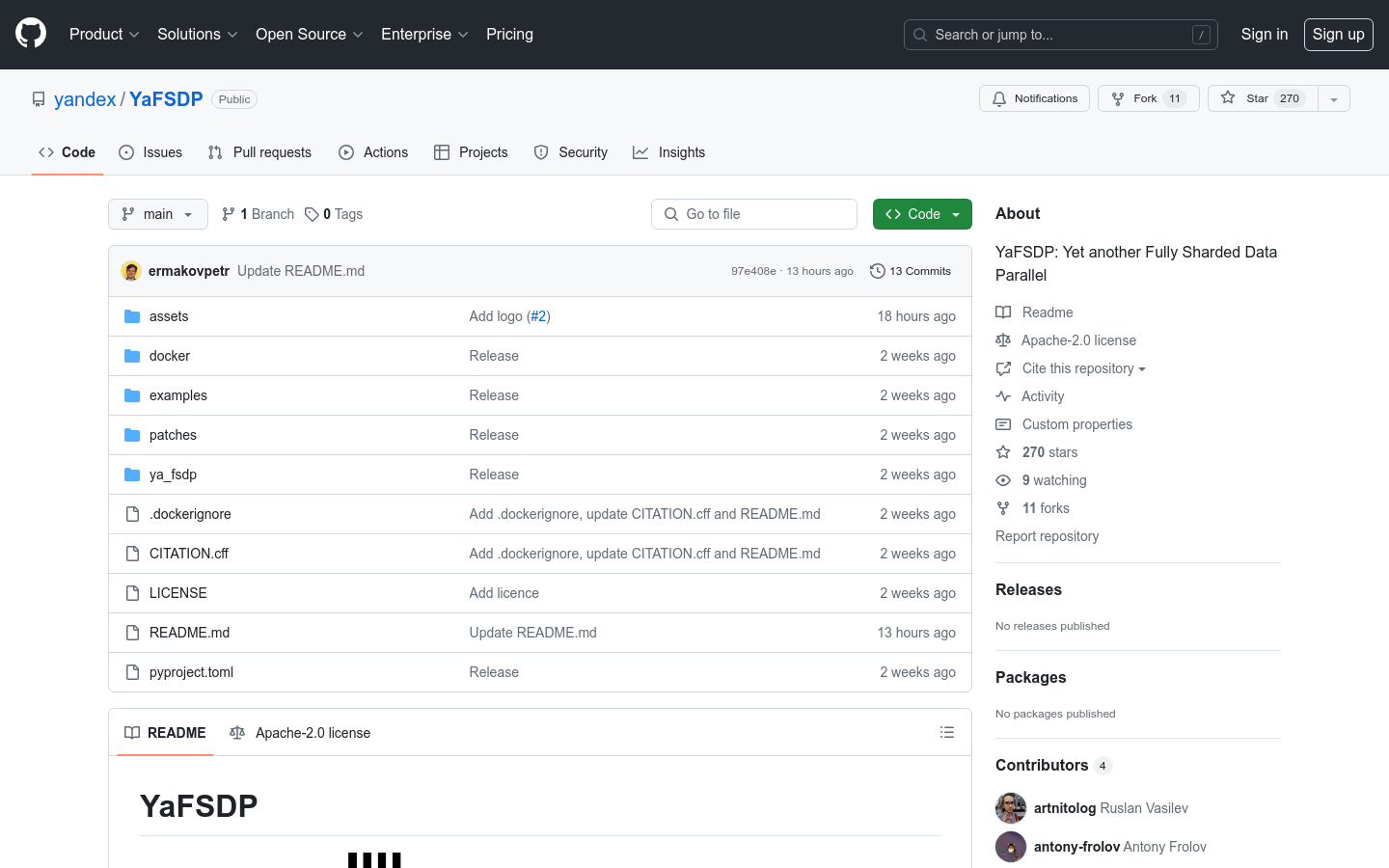Open the assets folder icon
This screenshot has width=1389, height=868.
tap(132, 316)
